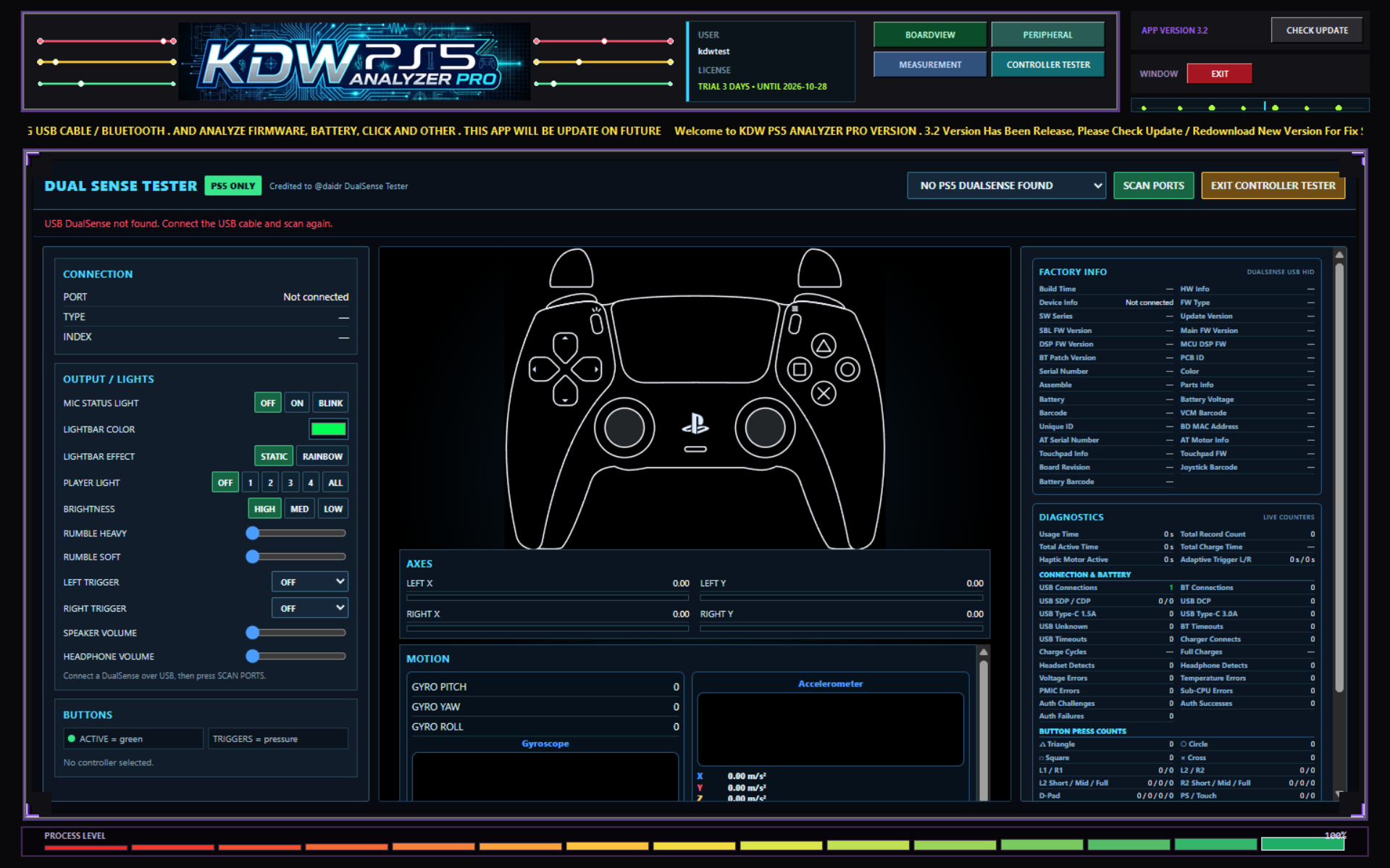This screenshot has width=1390, height=868.
Task: Switch to the CONTROLLER TESTER tab
Action: (x=1047, y=64)
